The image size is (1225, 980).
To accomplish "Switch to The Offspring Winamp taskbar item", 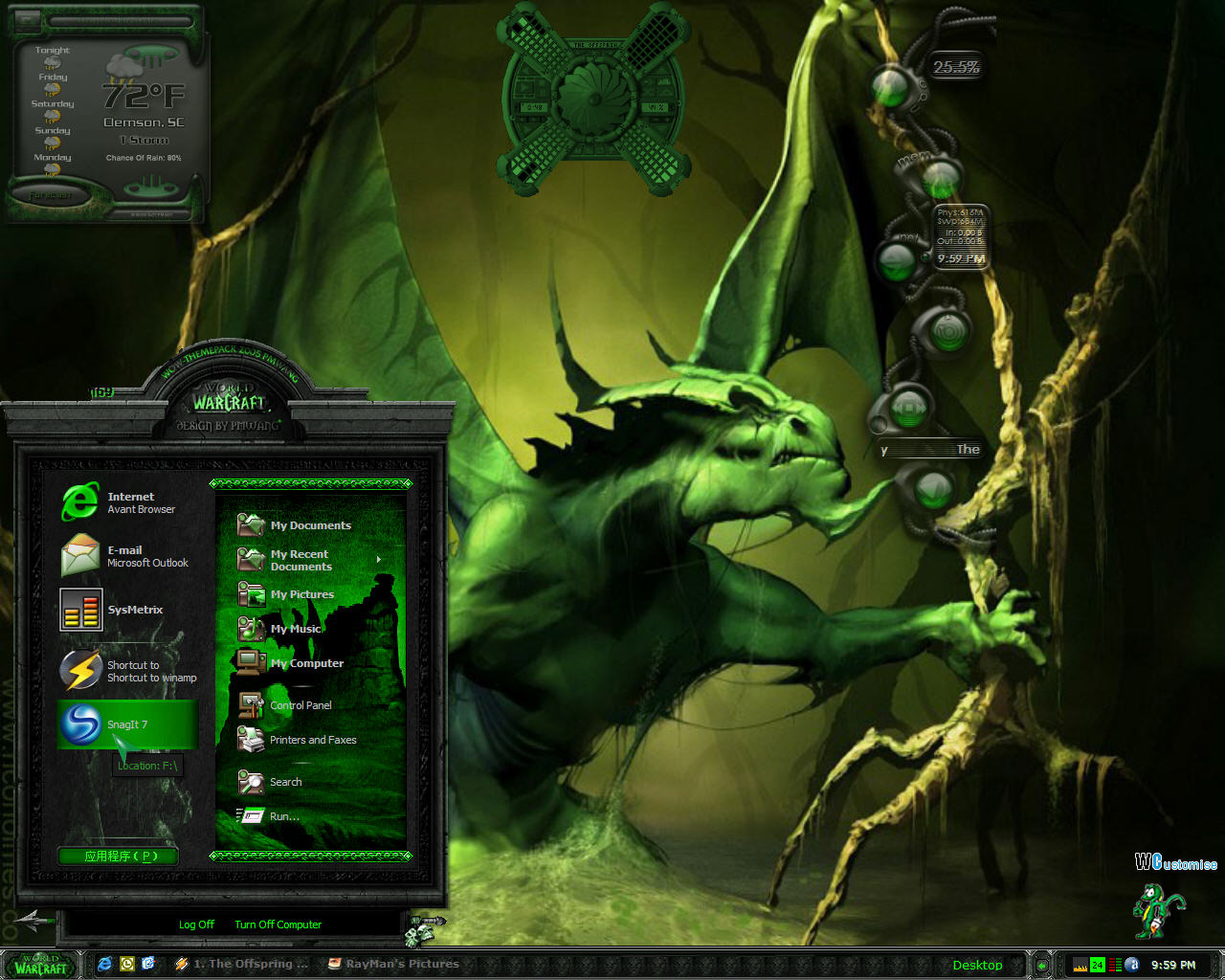I will point(242,964).
